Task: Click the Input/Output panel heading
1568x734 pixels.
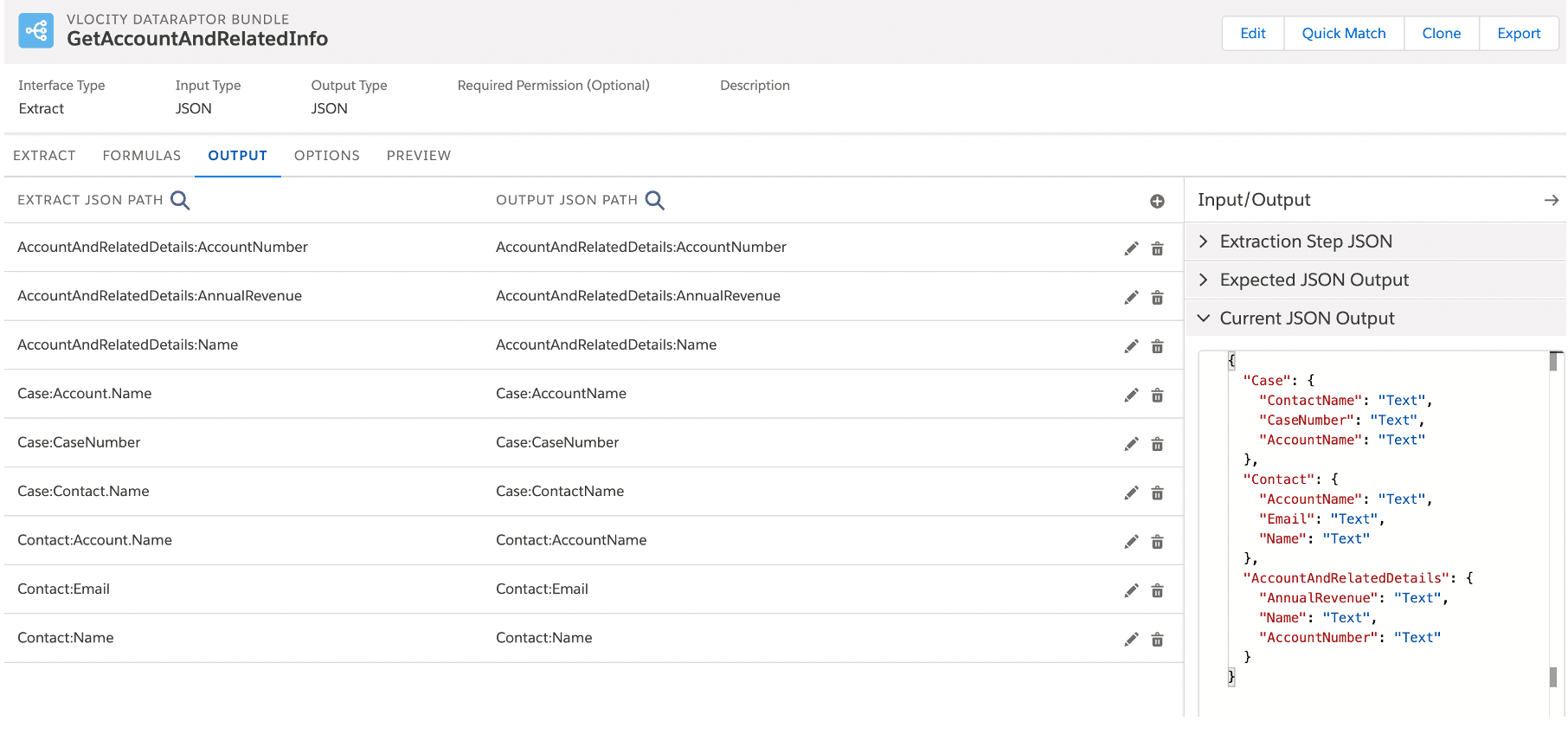Action: 1254,200
